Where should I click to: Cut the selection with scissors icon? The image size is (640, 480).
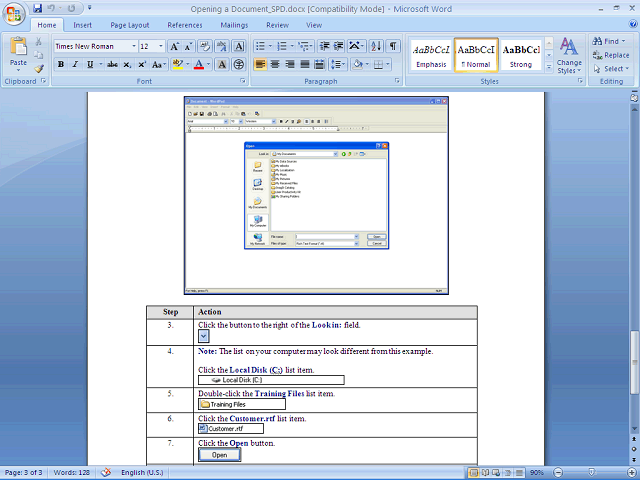(38, 41)
